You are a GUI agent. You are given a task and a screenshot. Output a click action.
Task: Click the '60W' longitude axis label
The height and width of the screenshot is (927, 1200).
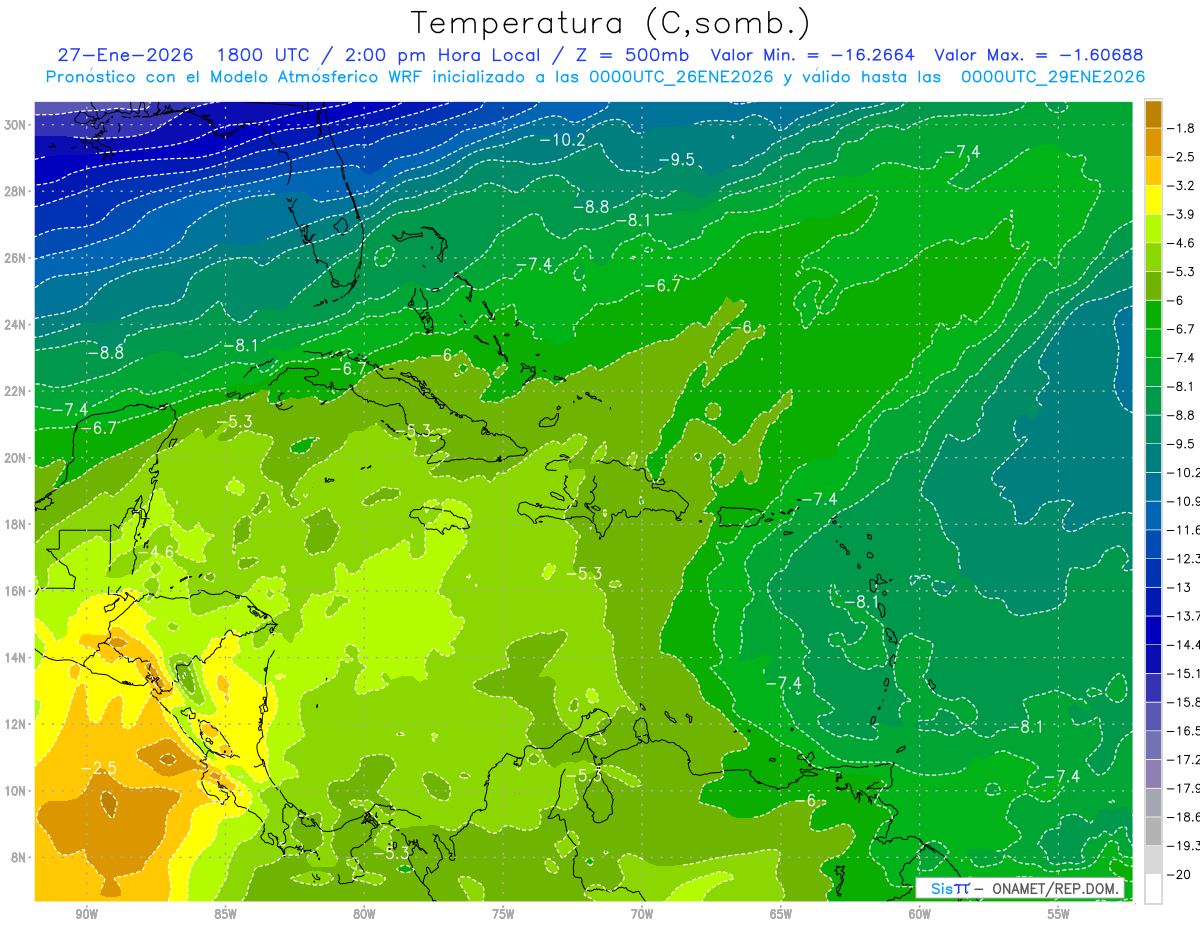(919, 913)
